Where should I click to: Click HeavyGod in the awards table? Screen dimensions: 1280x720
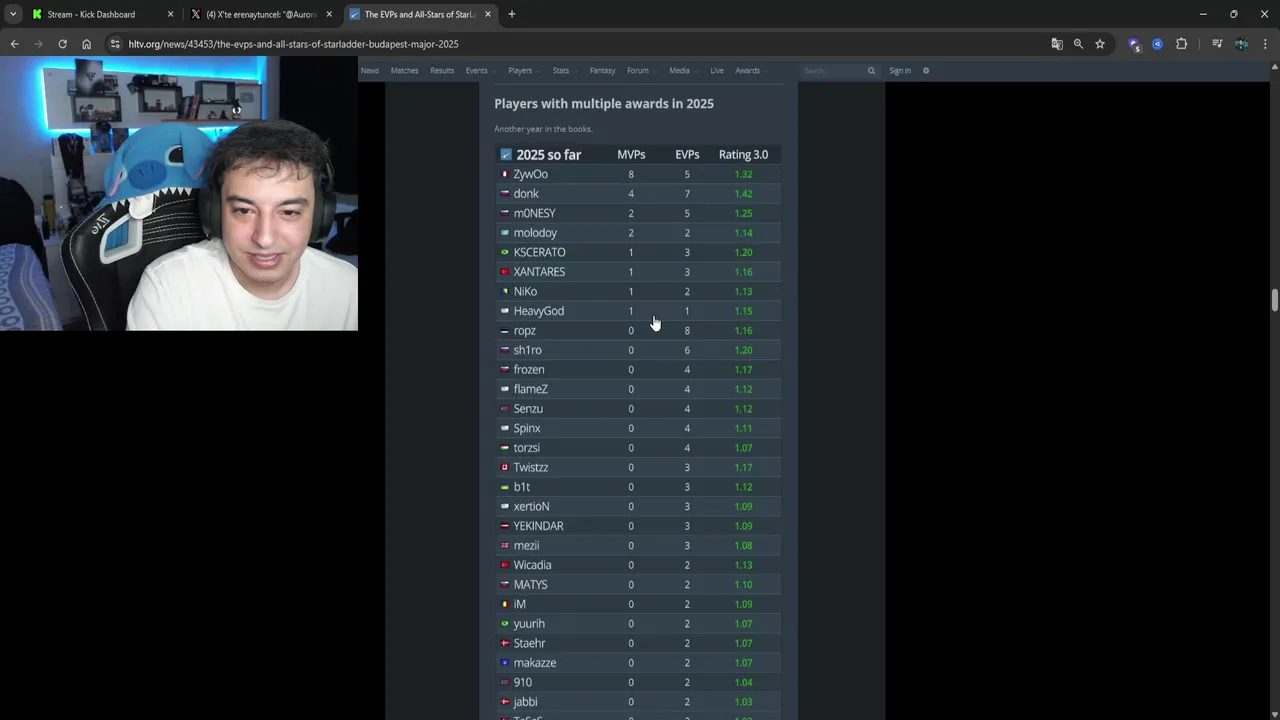click(x=538, y=311)
